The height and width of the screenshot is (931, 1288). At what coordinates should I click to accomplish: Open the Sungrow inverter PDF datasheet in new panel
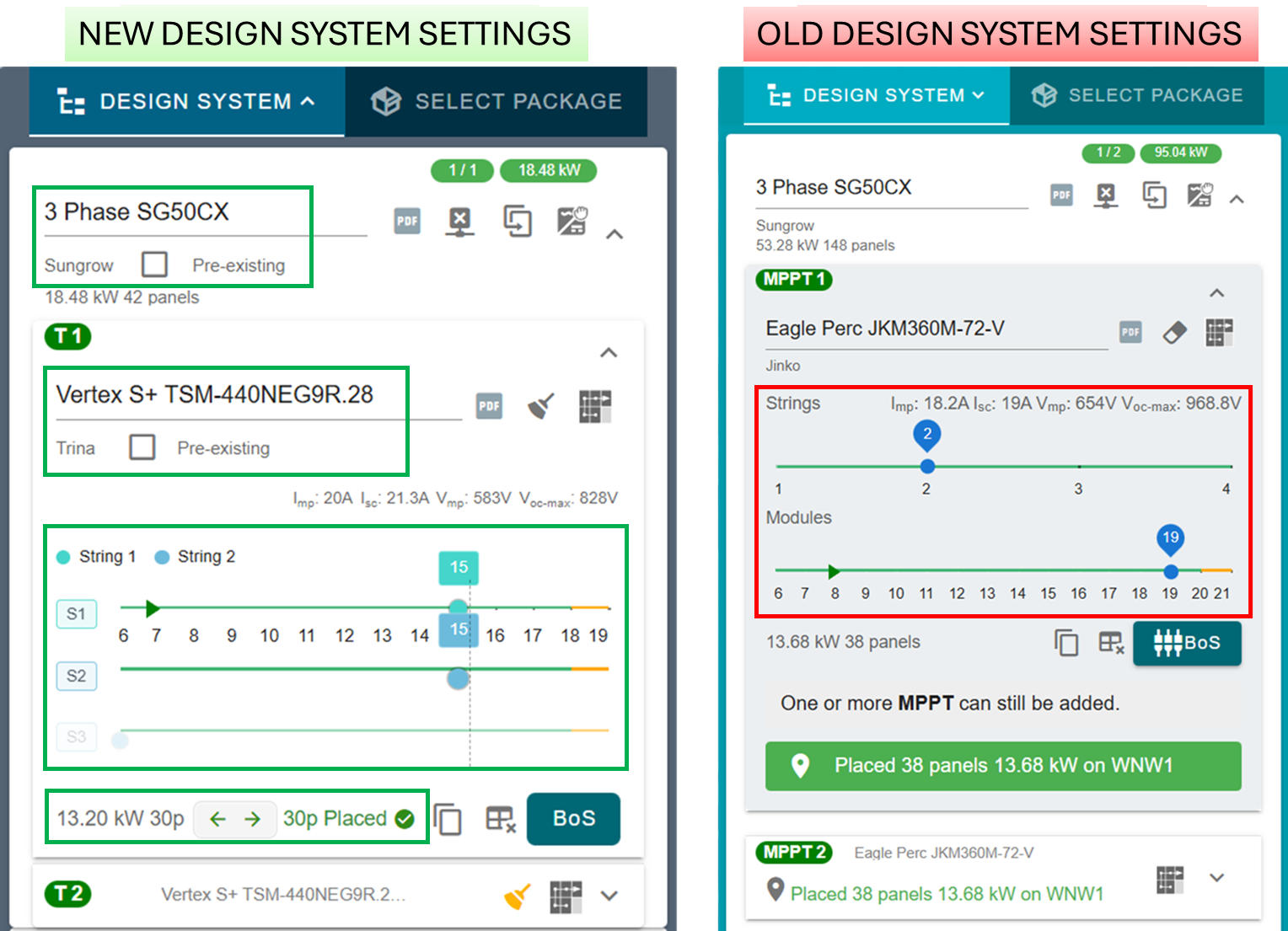(x=407, y=222)
